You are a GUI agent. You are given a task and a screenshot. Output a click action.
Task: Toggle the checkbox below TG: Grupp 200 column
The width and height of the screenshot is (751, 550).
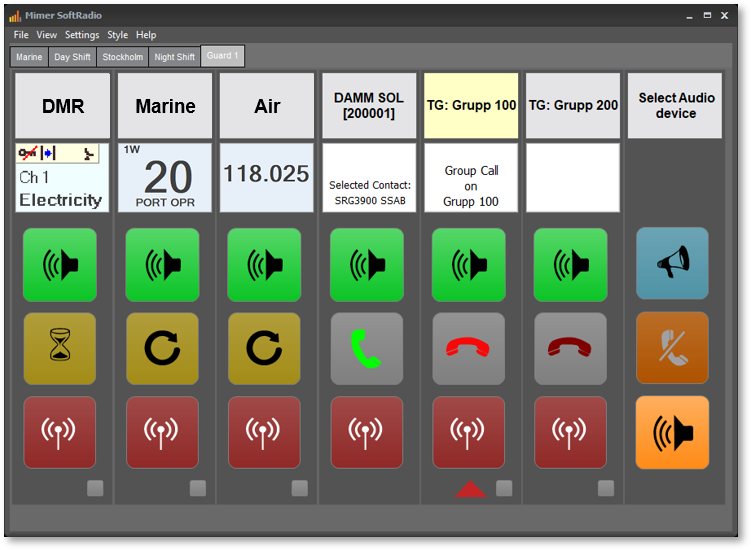pyautogui.click(x=606, y=488)
